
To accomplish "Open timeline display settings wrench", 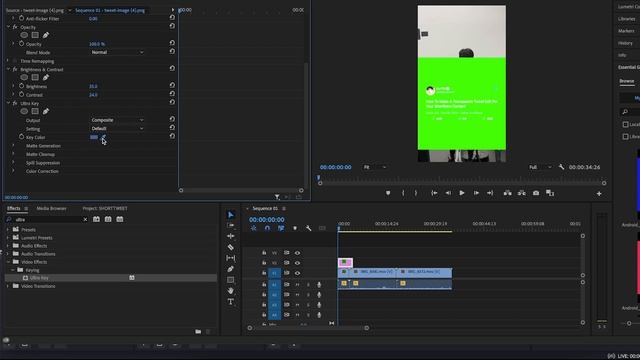I will pyautogui.click(x=309, y=228).
